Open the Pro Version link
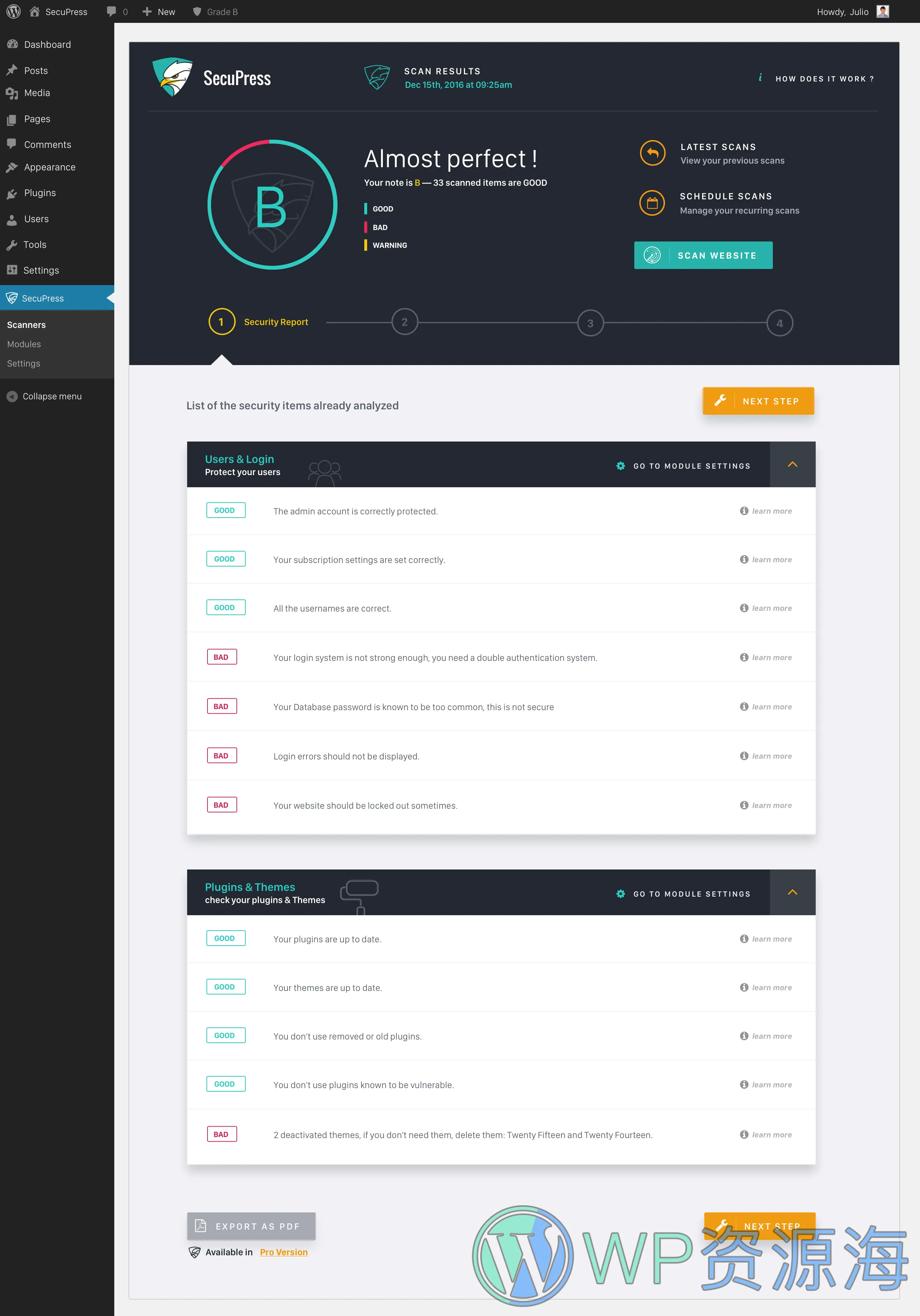Screen dimensions: 920x1316 coord(284,1252)
